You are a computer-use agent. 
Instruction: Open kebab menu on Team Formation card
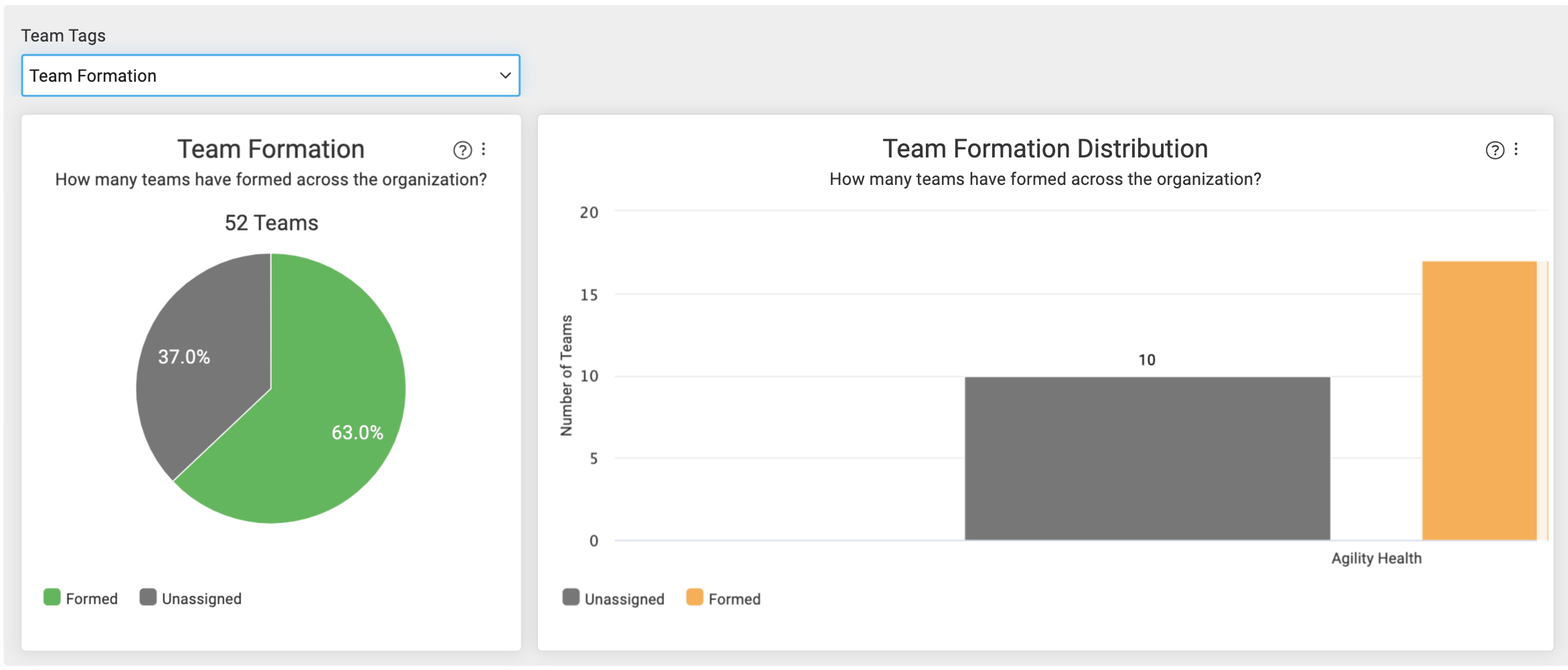(483, 149)
